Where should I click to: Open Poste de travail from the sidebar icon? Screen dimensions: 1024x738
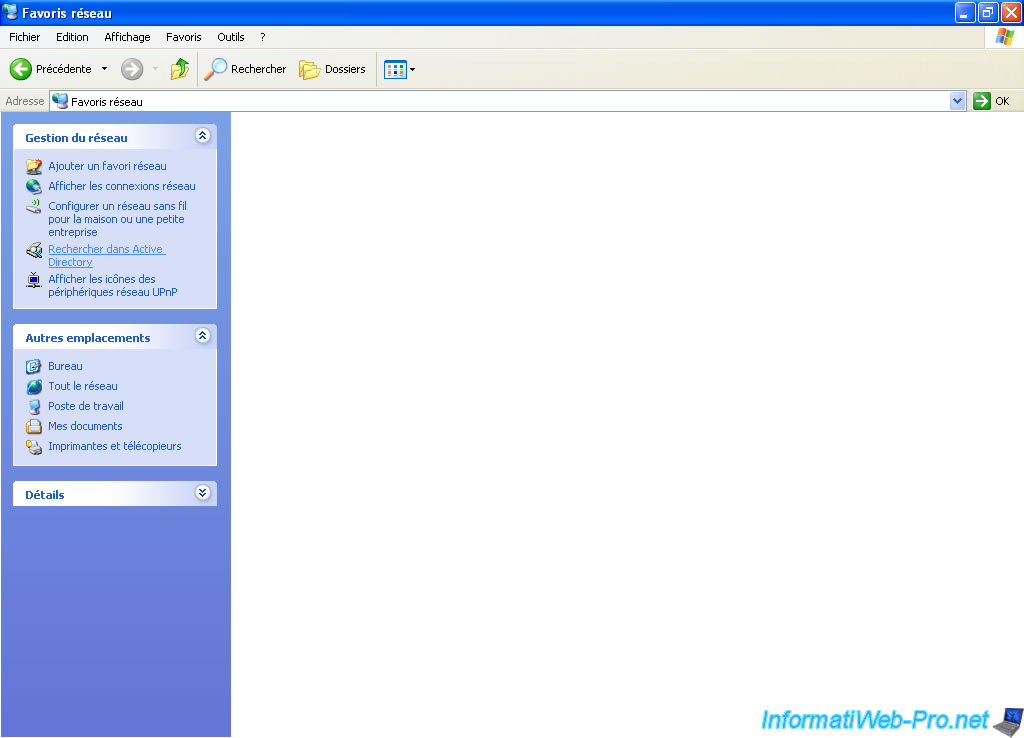33,406
